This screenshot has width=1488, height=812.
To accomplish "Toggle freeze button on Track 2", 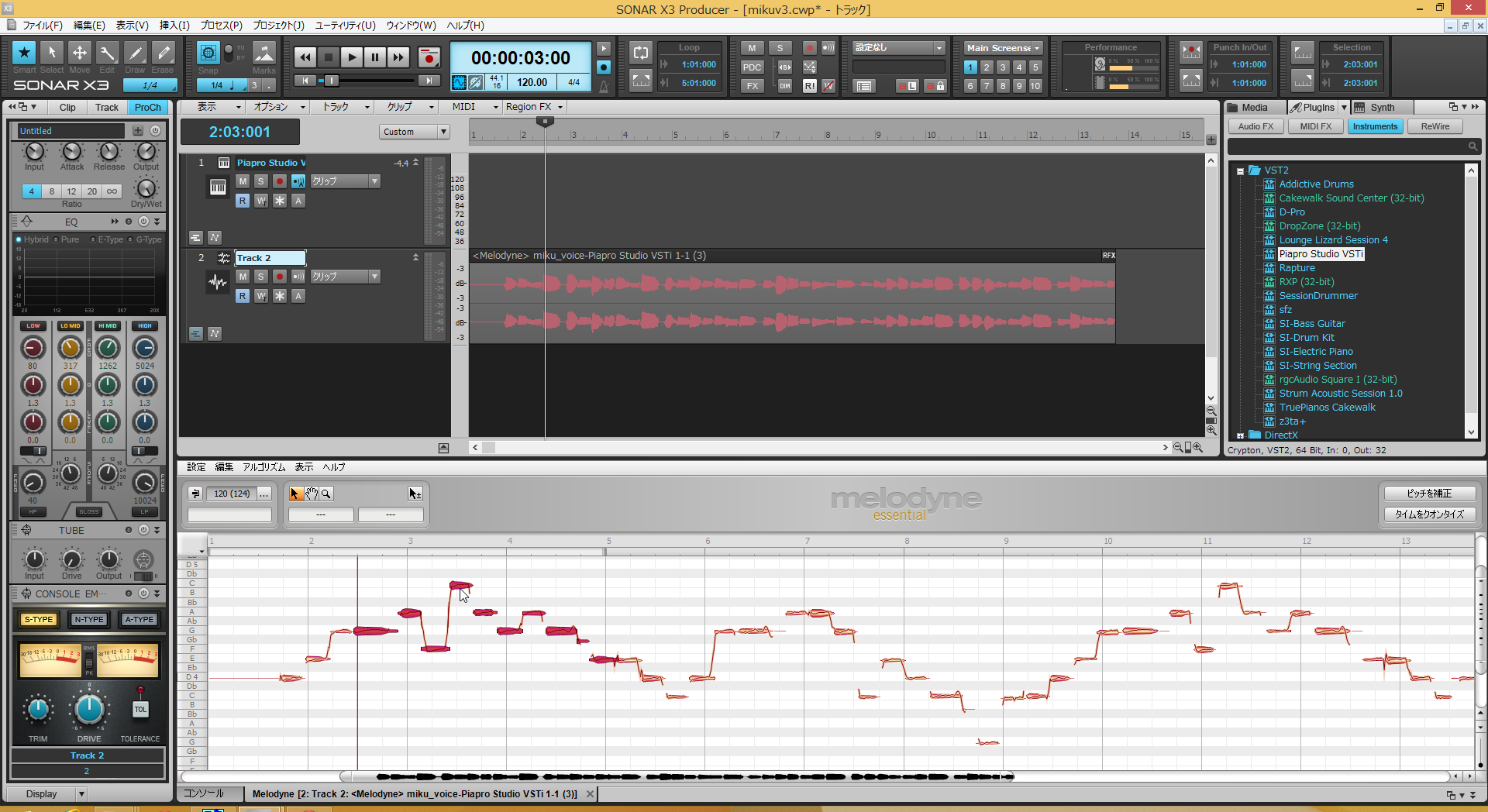I will (280, 296).
